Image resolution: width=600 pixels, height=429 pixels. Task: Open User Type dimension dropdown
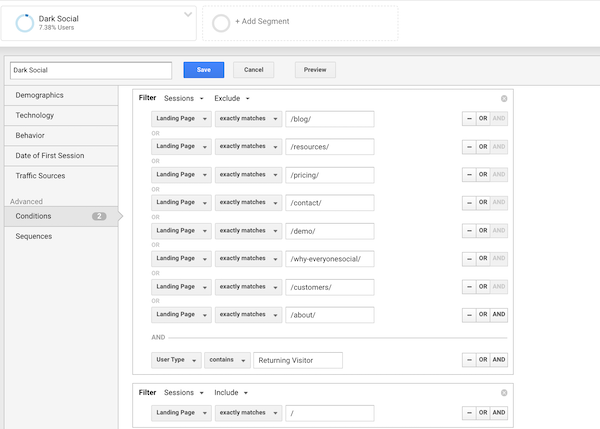[x=176, y=360]
